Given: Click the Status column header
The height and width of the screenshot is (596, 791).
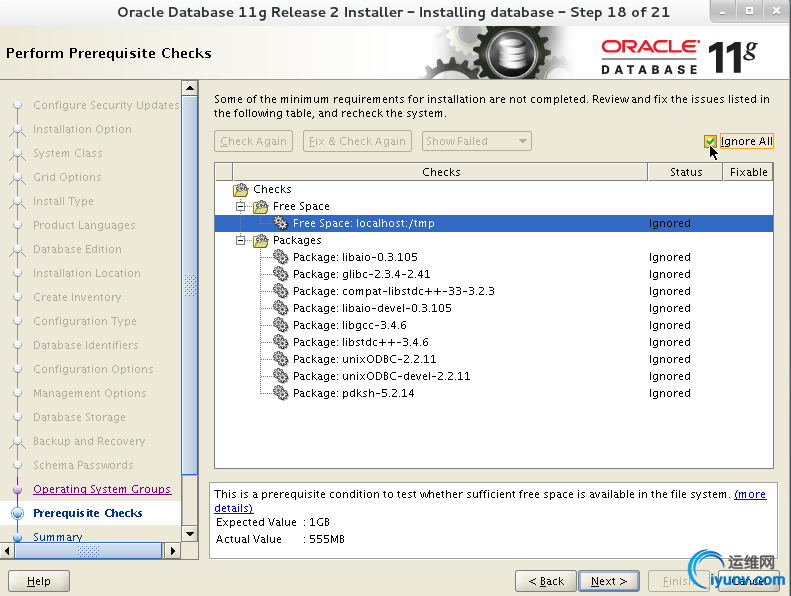Looking at the screenshot, I should click(686, 172).
